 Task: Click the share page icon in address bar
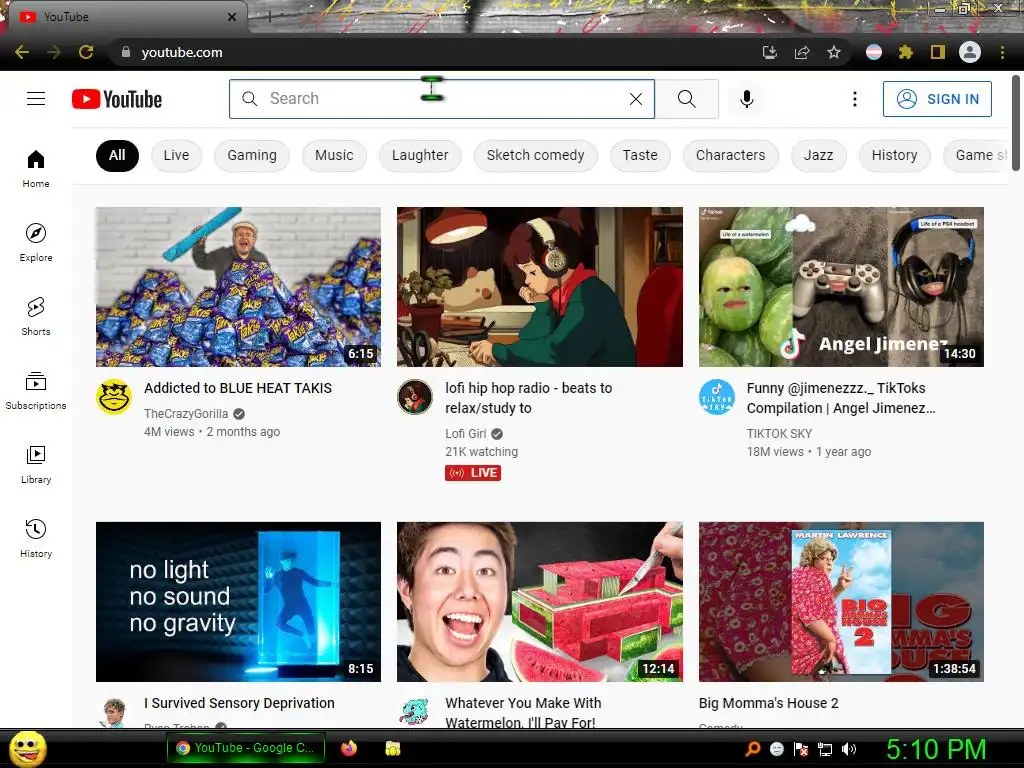tap(802, 52)
